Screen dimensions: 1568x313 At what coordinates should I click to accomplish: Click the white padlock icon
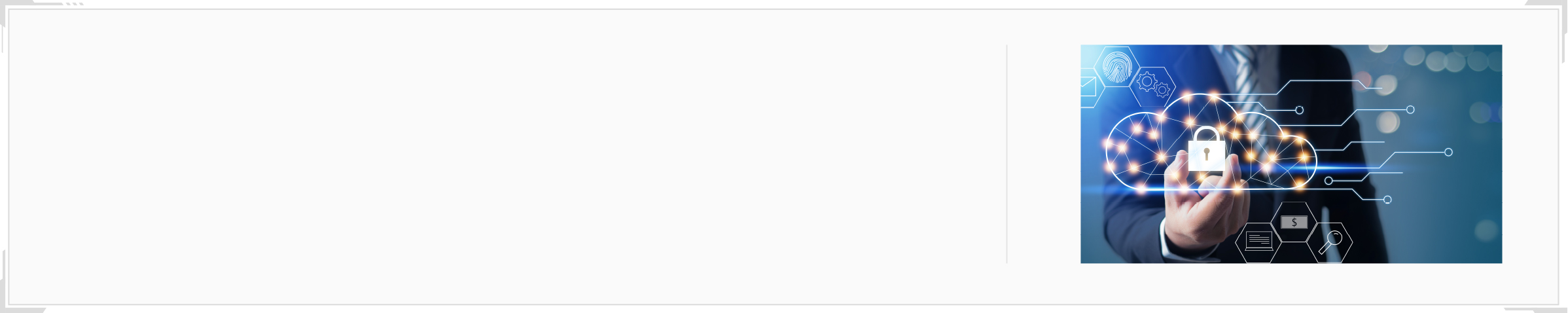tap(1206, 149)
